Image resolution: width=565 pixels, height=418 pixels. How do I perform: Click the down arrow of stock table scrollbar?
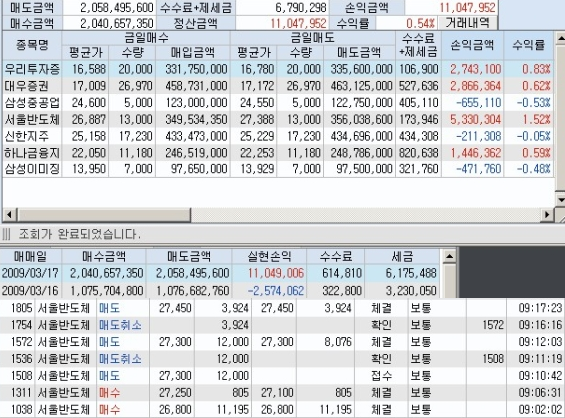click(x=561, y=199)
